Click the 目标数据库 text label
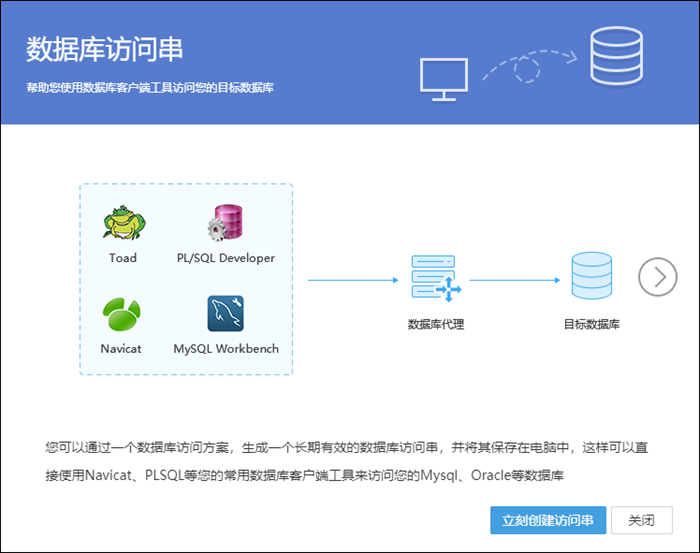The image size is (700, 553). (x=591, y=324)
